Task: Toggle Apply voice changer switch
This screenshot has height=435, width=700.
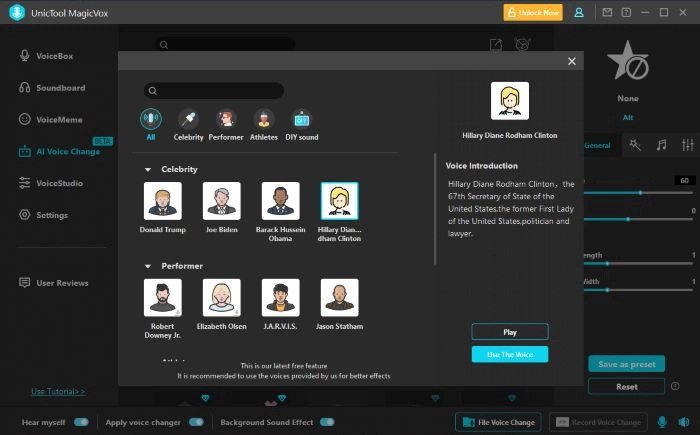Action: tap(196, 422)
